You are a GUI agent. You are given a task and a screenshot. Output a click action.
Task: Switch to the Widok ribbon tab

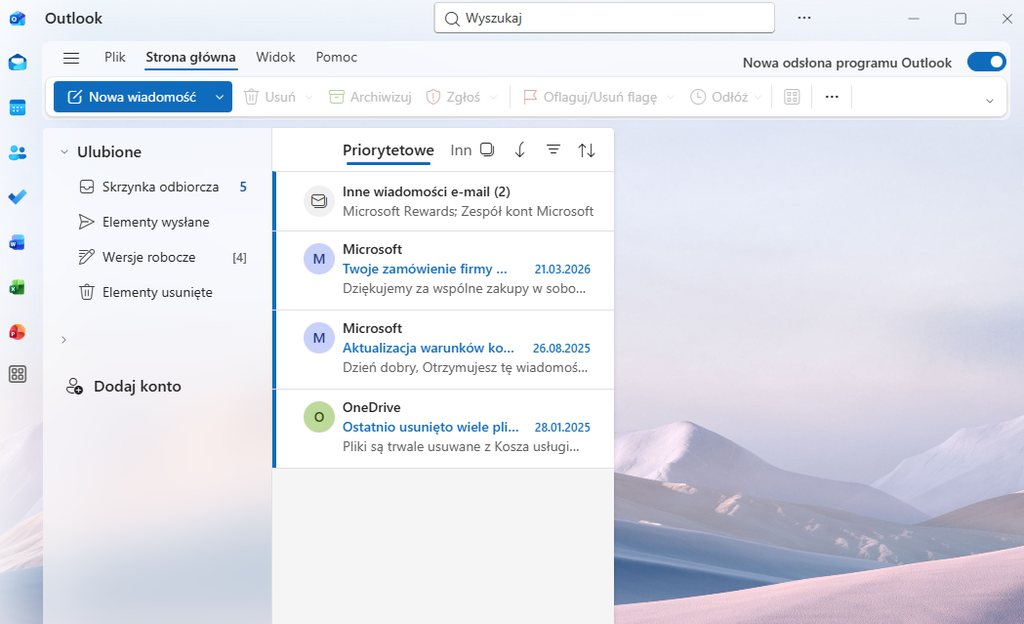click(x=276, y=57)
